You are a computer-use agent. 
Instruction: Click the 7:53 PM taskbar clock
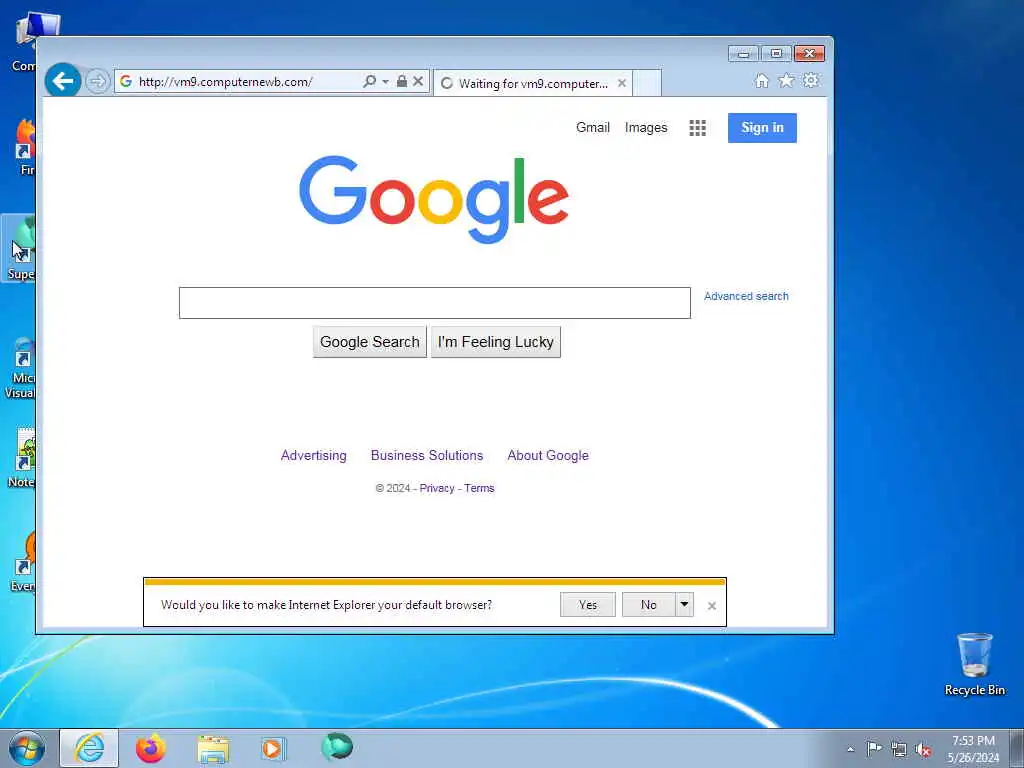pyautogui.click(x=973, y=749)
